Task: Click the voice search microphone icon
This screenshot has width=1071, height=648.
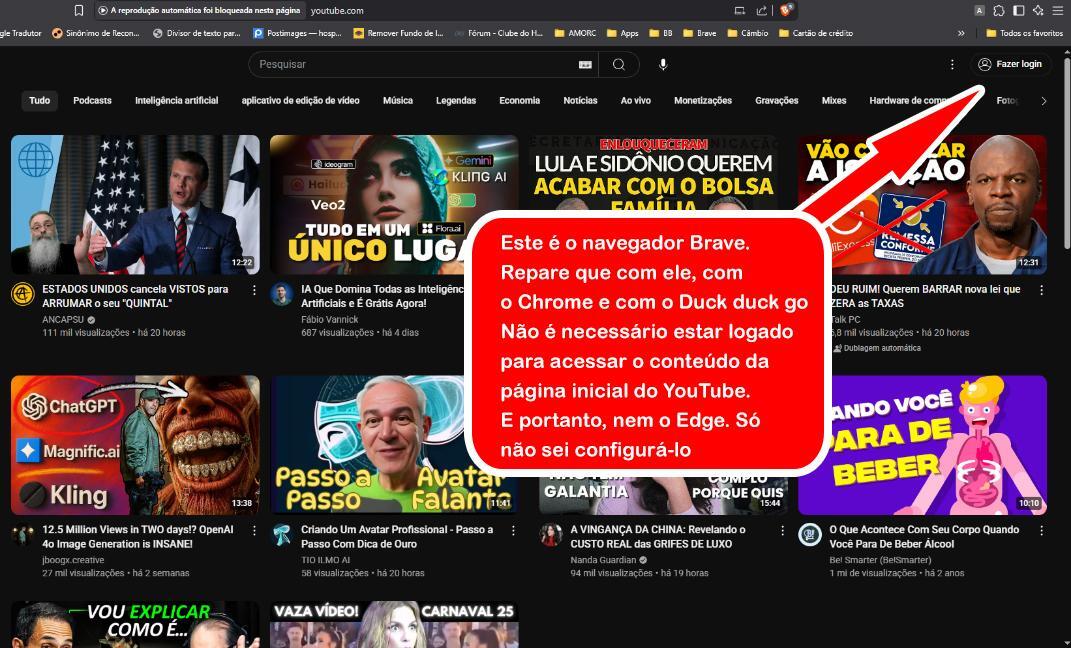Action: point(663,64)
